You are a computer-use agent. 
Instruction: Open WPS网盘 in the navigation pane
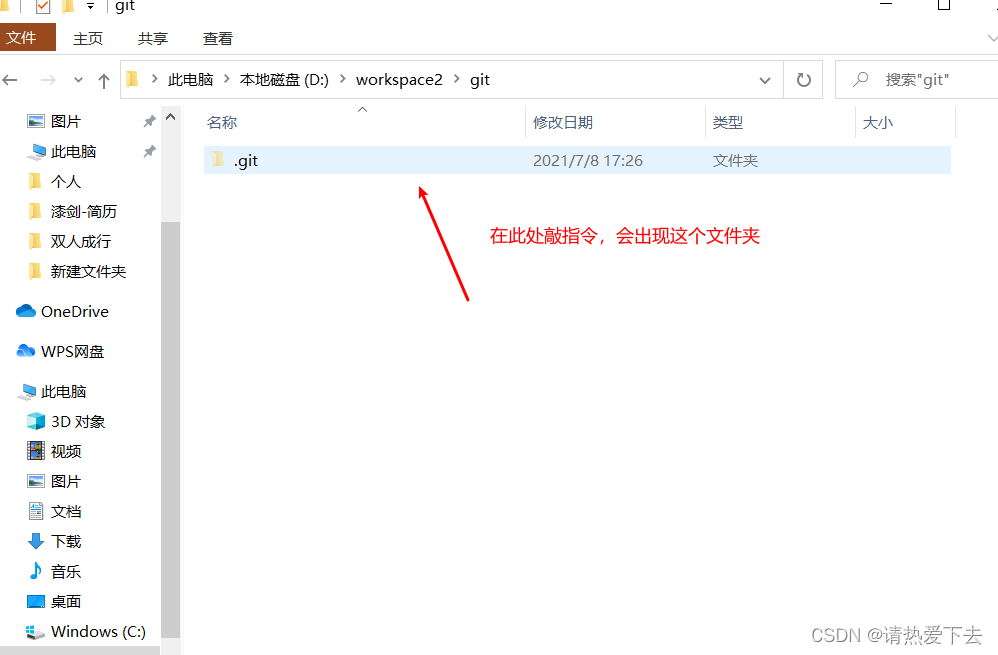coord(72,351)
